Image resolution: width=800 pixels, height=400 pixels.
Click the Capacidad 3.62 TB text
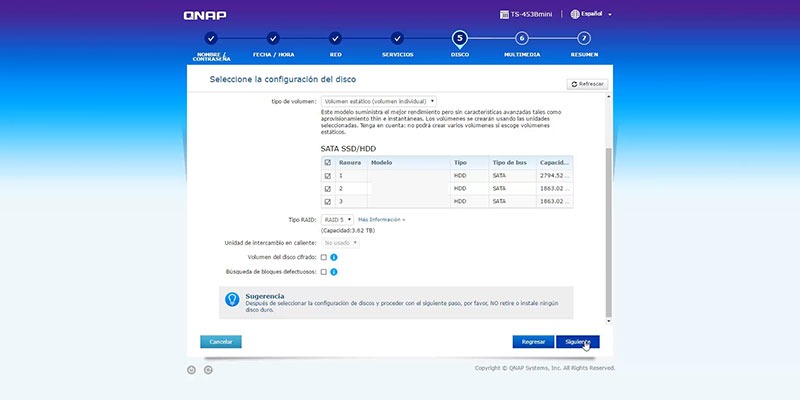tap(348, 231)
